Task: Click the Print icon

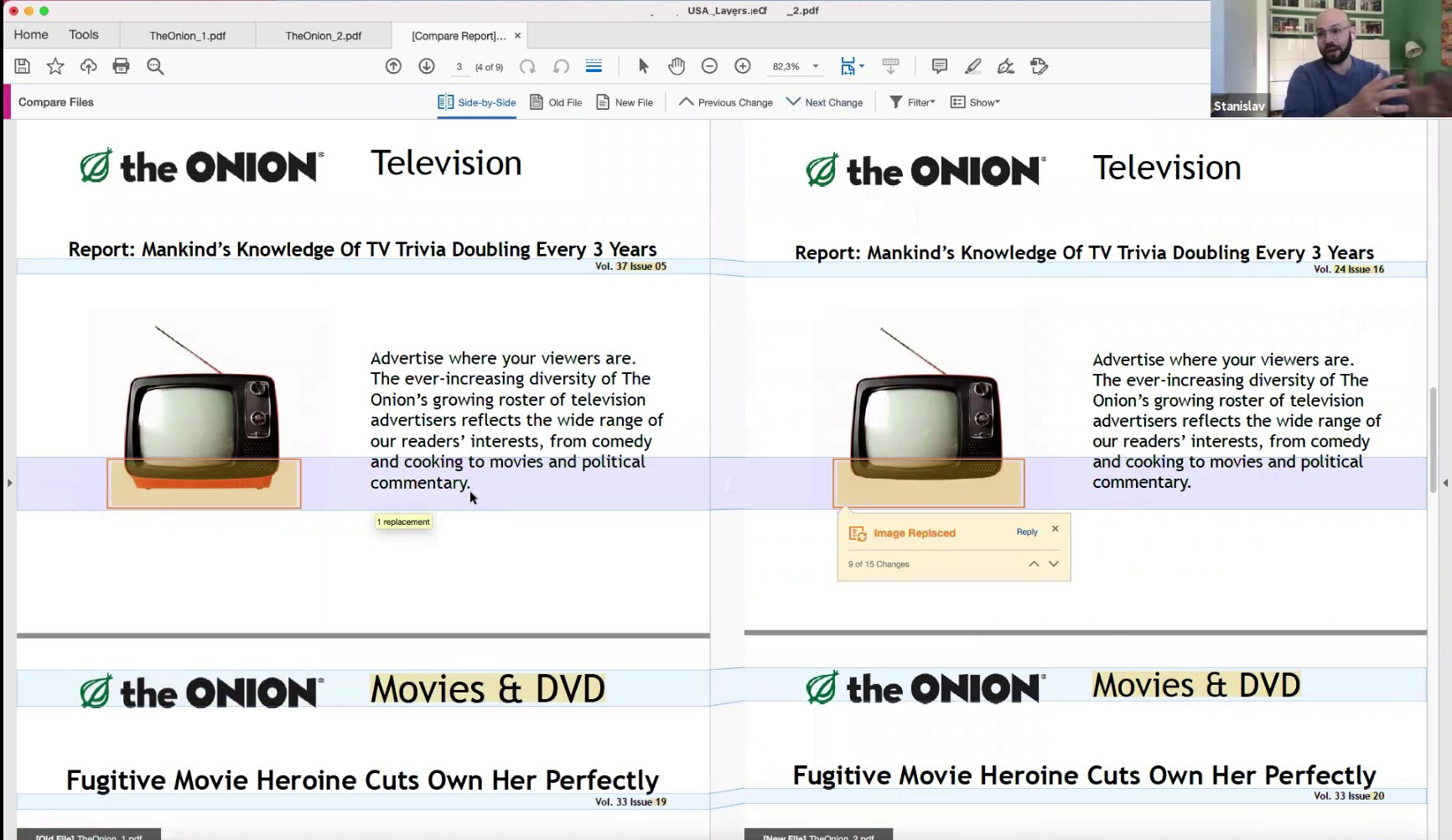Action: 121,66
